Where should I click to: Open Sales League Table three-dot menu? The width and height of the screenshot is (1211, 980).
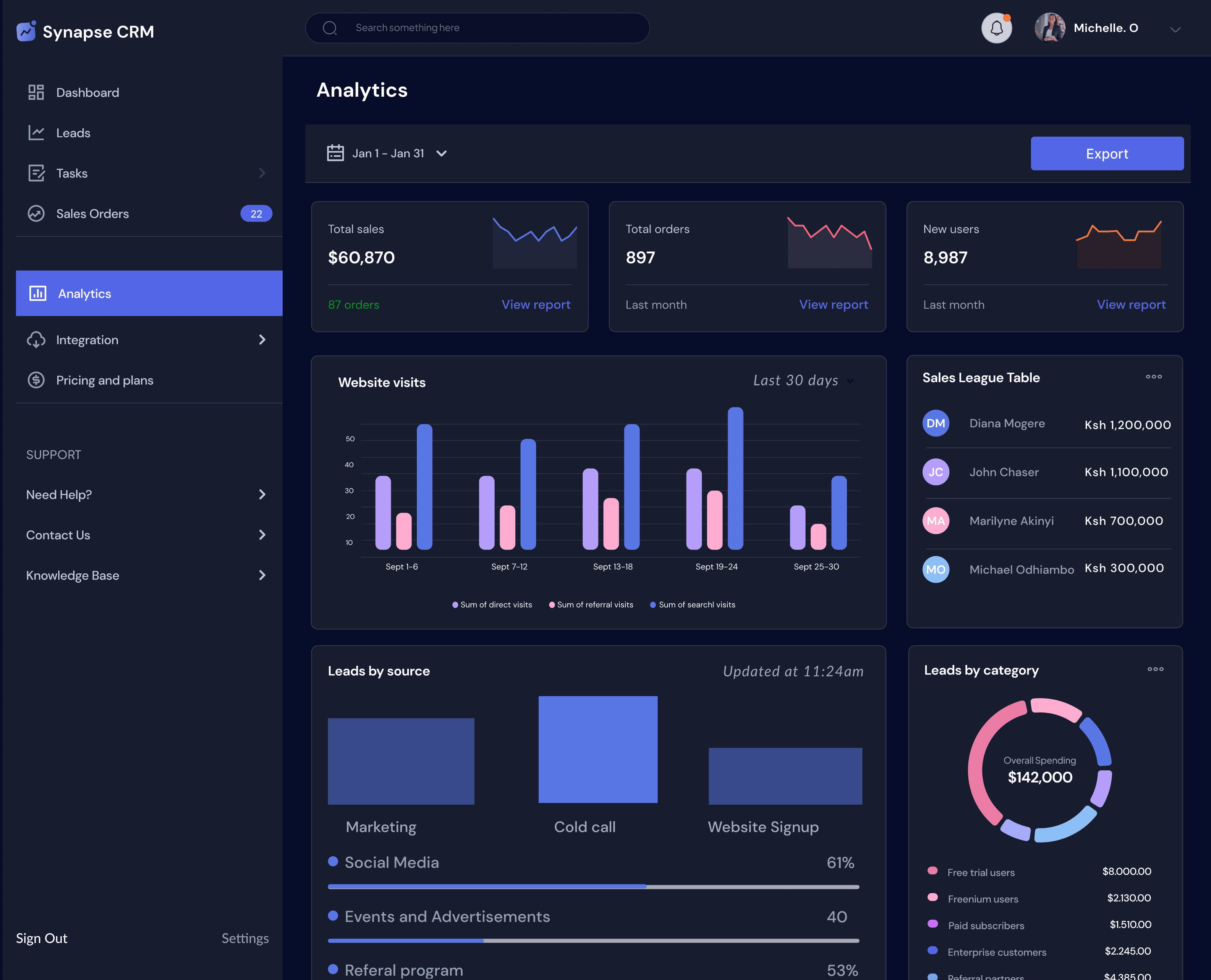click(1153, 376)
